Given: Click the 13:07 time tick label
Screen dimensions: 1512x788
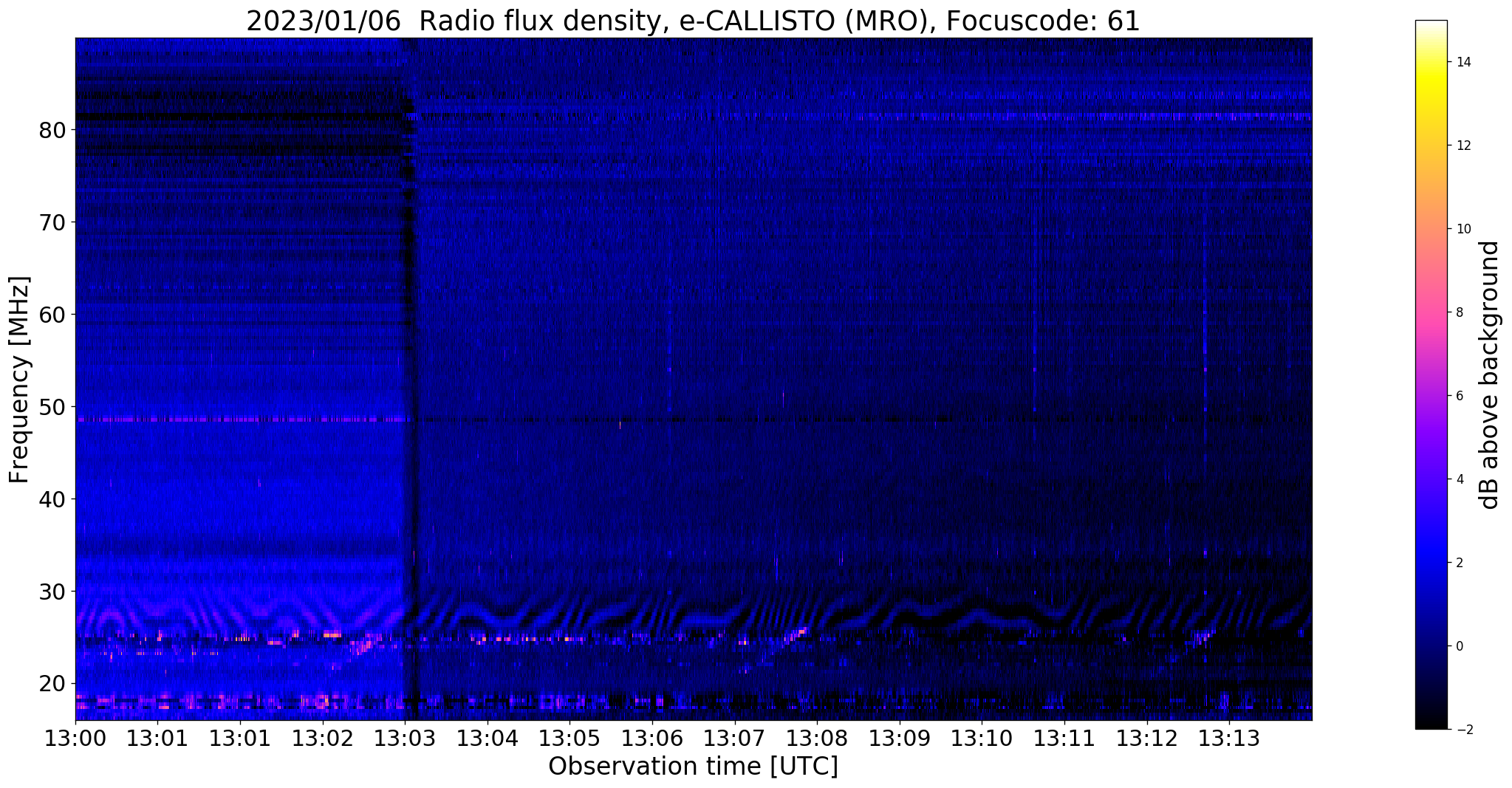Looking at the screenshot, I should (x=734, y=738).
